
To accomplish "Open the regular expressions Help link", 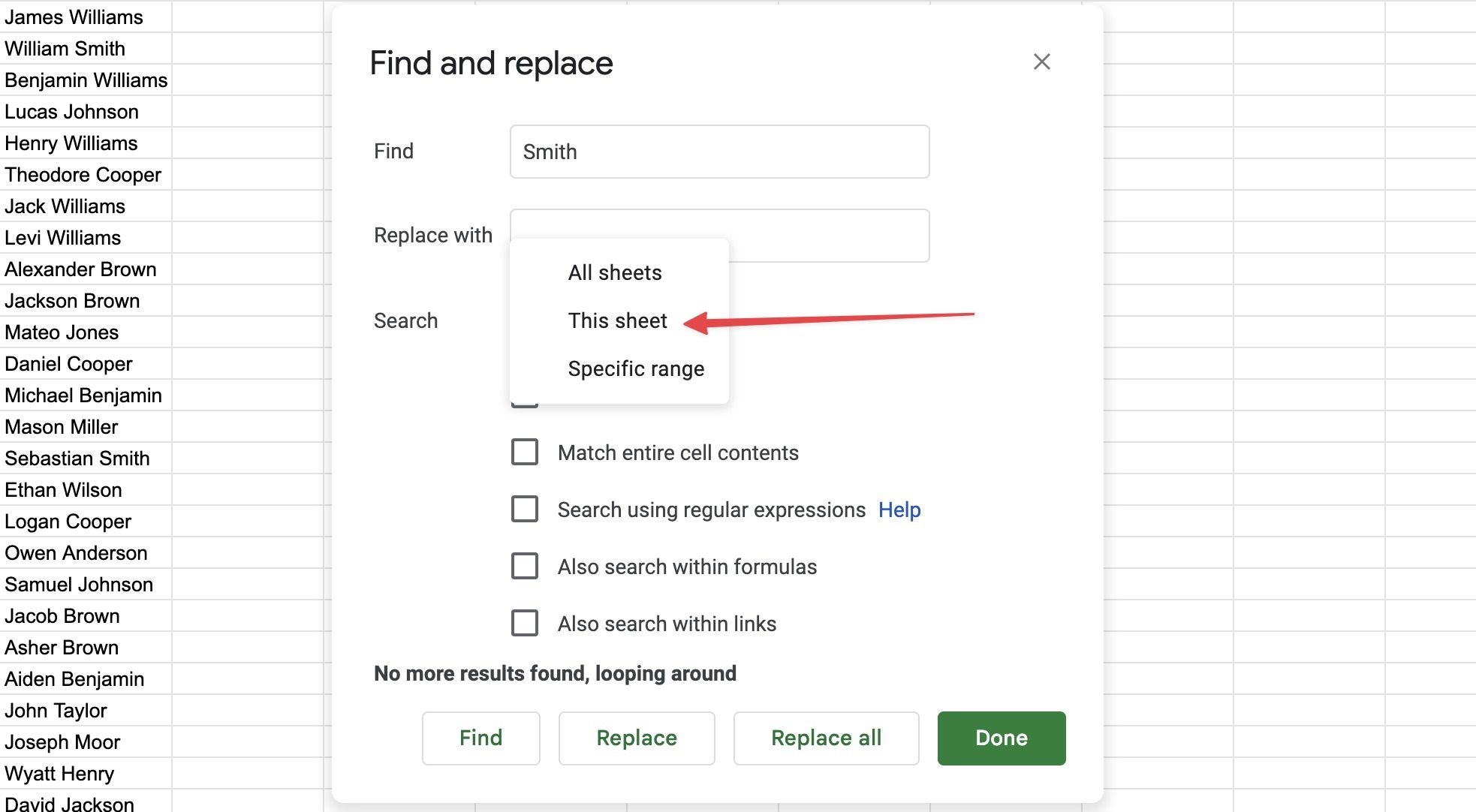I will (899, 510).
